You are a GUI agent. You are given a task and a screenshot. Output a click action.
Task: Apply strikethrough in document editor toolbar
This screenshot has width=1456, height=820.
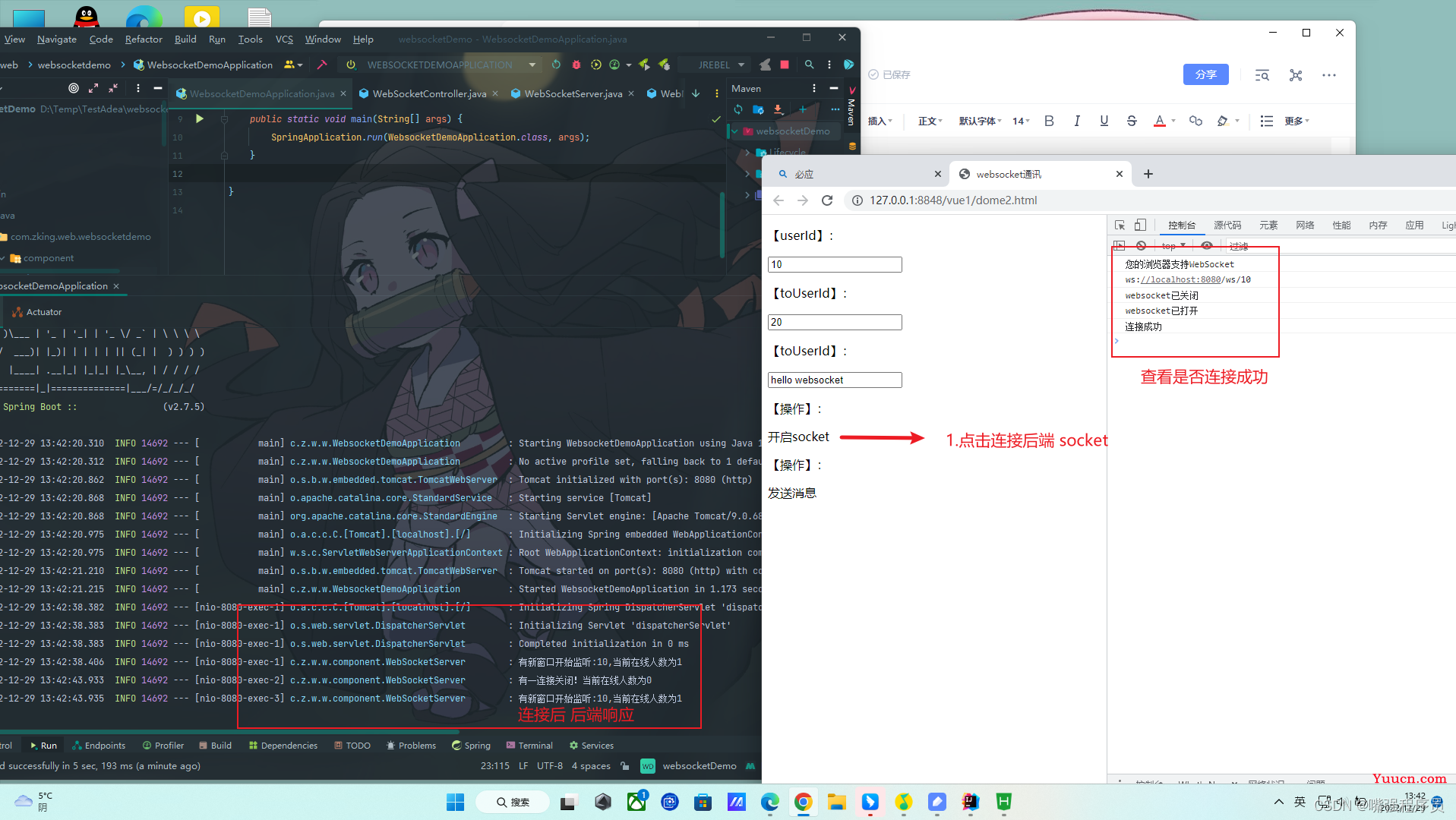pyautogui.click(x=1132, y=121)
